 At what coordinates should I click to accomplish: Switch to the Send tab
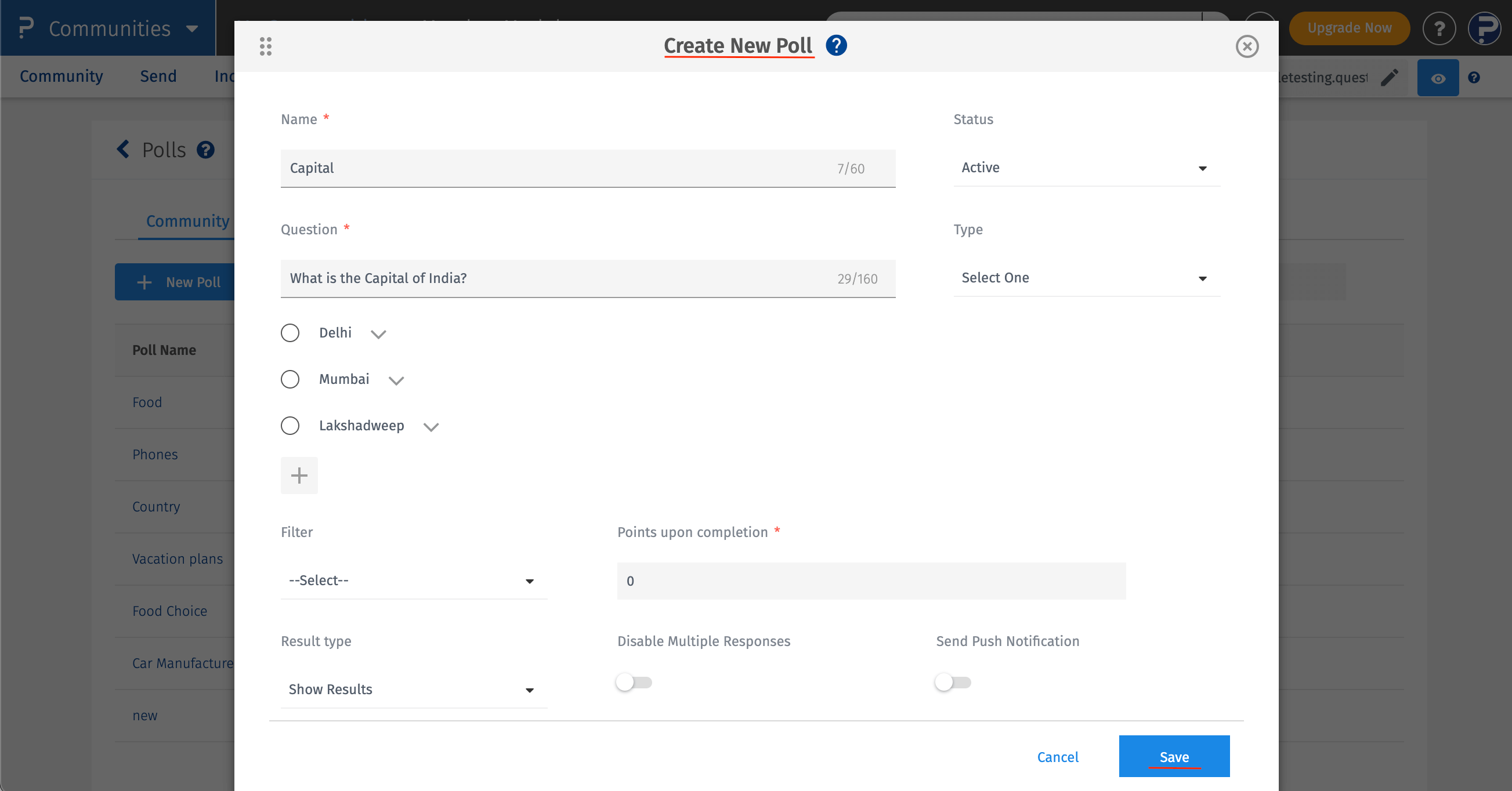click(x=157, y=77)
